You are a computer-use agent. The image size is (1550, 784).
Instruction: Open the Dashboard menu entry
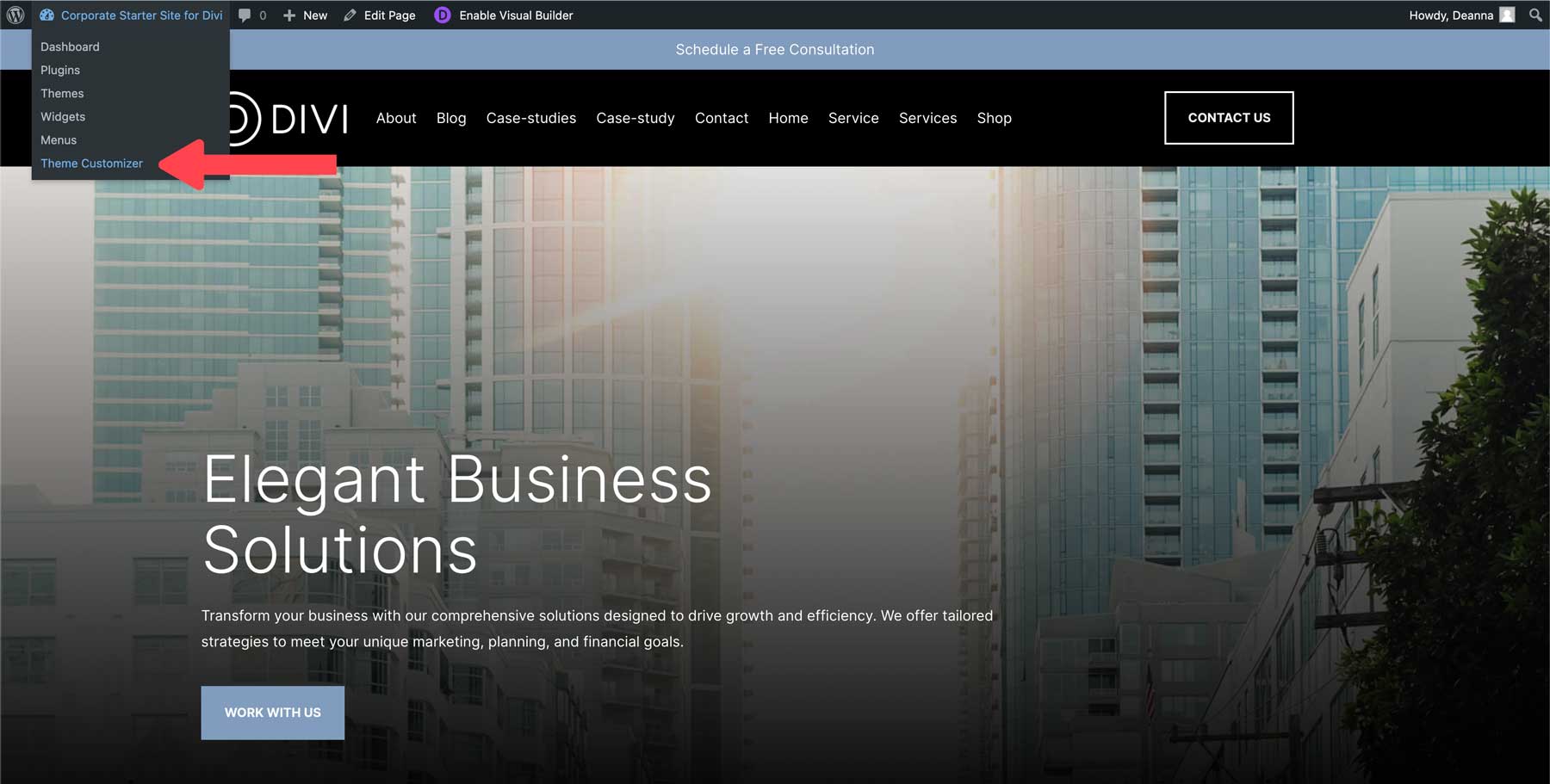click(70, 46)
